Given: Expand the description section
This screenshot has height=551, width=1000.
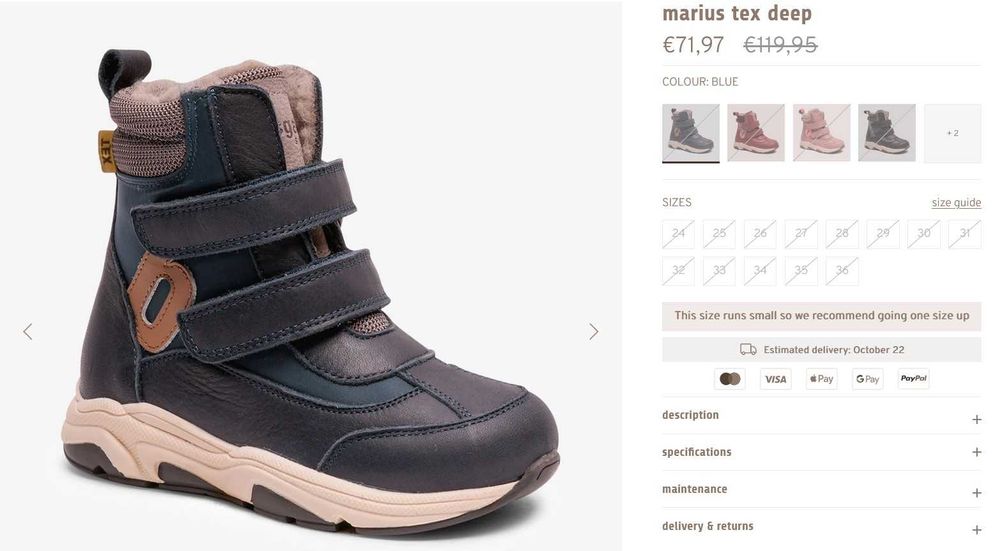Looking at the screenshot, I should pos(821,416).
